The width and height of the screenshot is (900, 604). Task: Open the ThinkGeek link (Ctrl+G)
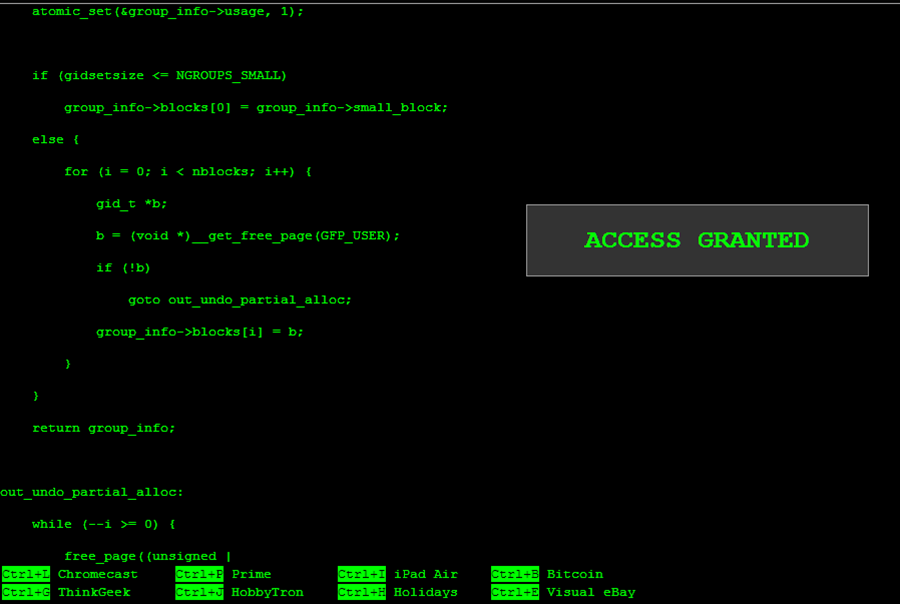click(66, 592)
